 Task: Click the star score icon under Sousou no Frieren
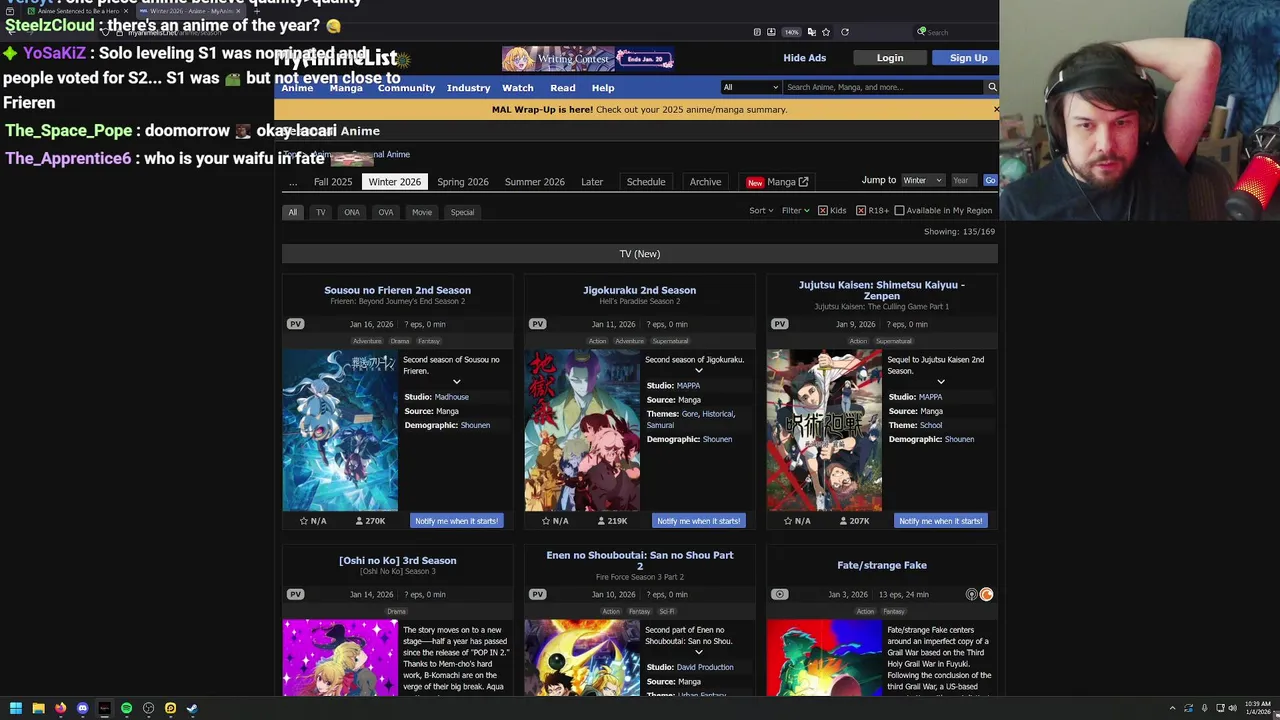pos(303,521)
